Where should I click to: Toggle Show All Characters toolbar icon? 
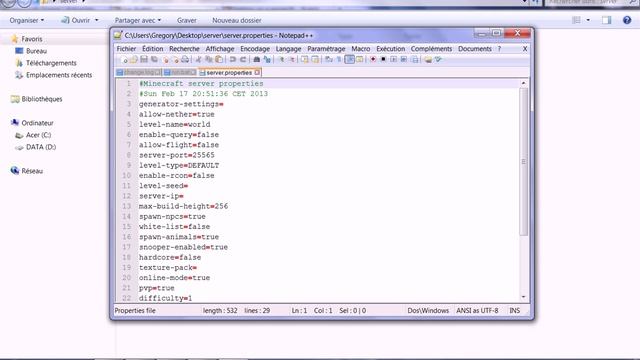click(x=339, y=60)
